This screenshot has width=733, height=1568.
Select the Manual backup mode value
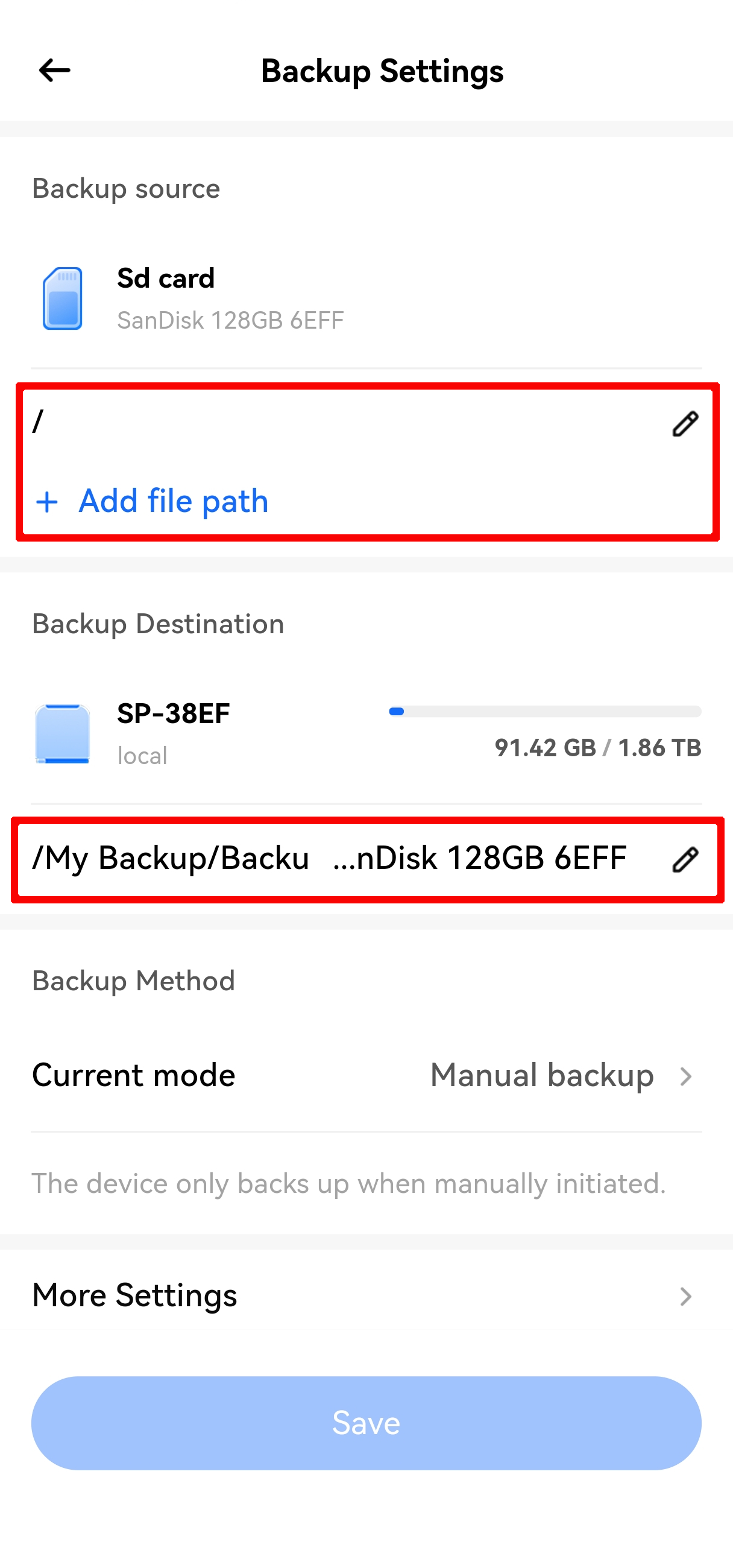(x=541, y=1075)
